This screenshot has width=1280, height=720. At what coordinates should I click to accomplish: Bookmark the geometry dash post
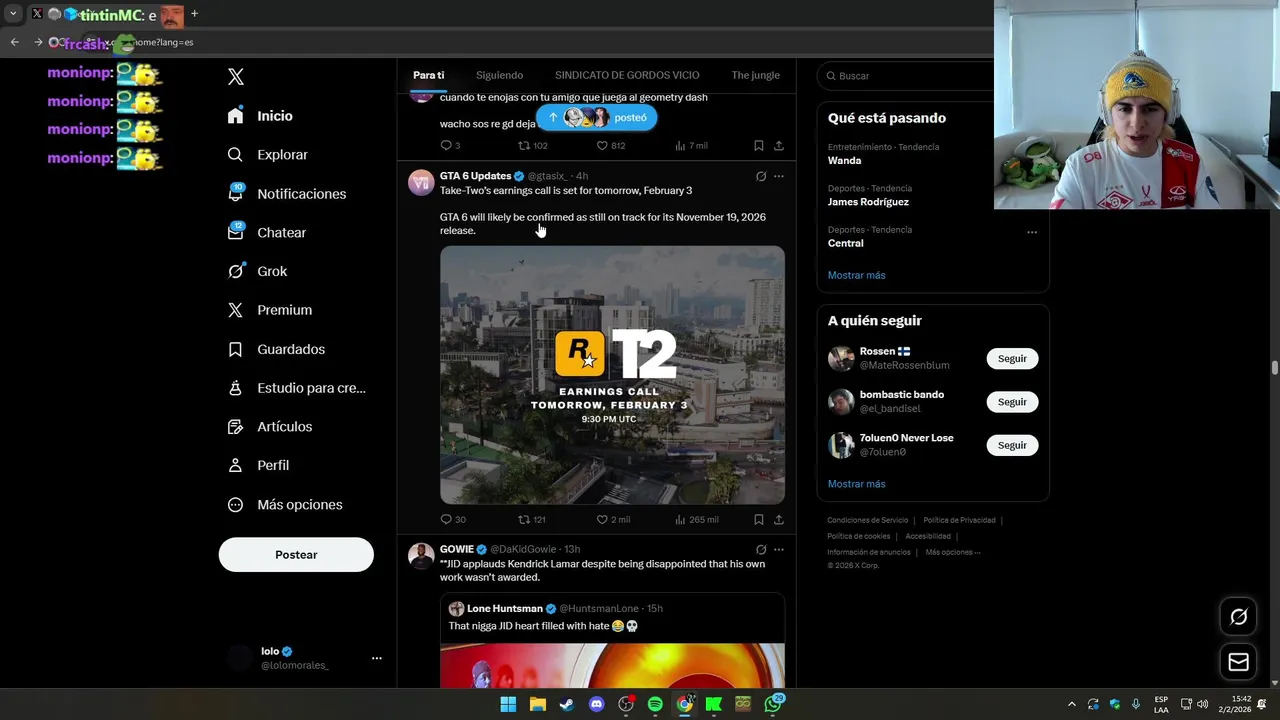click(x=759, y=145)
